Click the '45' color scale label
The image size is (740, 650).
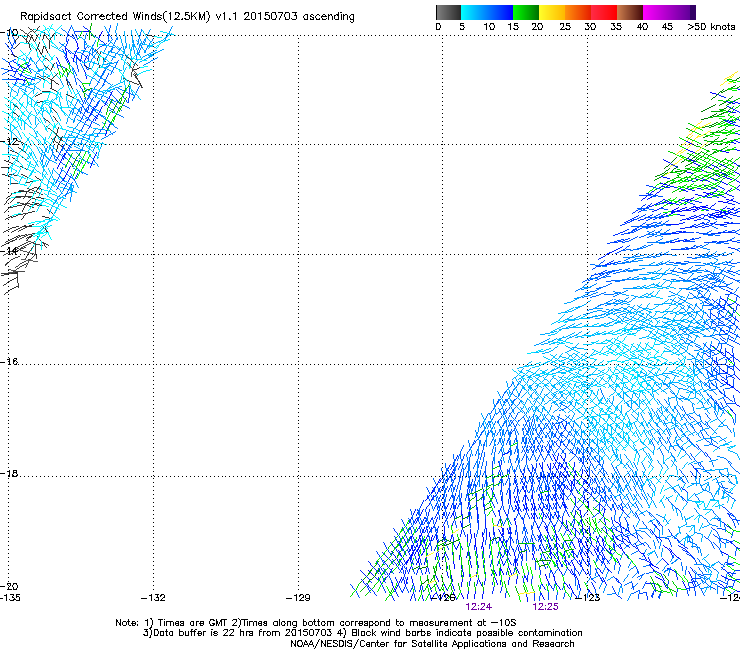tap(667, 27)
